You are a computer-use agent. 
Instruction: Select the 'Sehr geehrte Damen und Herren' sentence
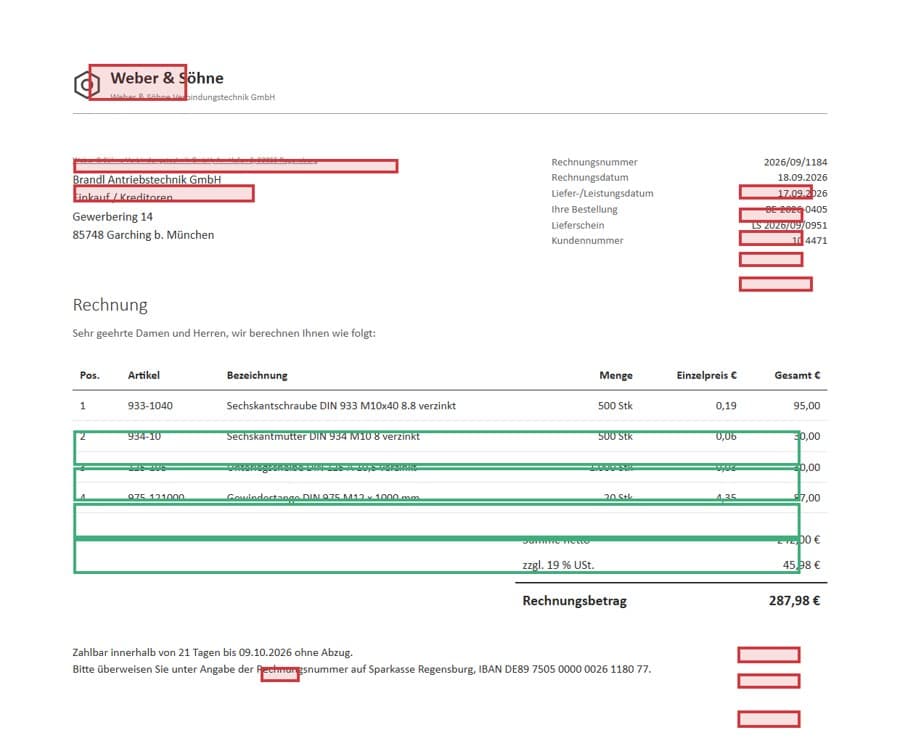click(x=224, y=333)
